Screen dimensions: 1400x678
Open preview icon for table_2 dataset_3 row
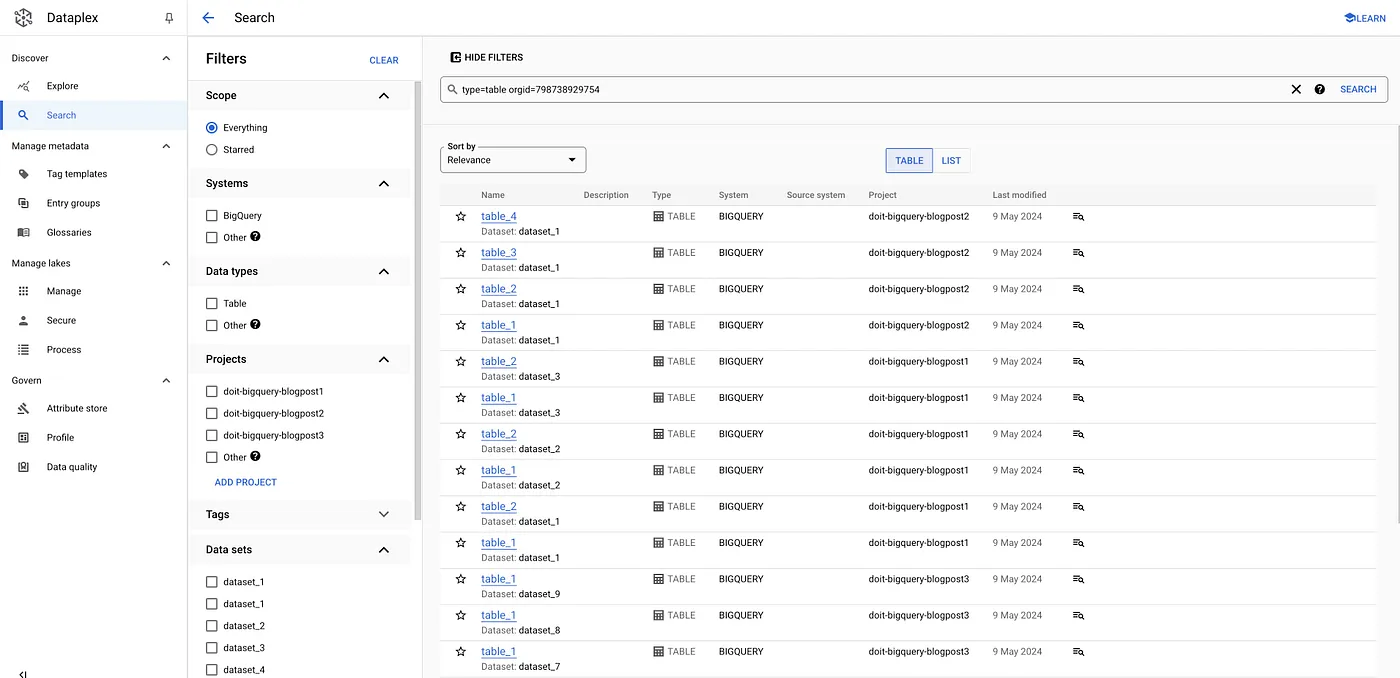[1078, 361]
